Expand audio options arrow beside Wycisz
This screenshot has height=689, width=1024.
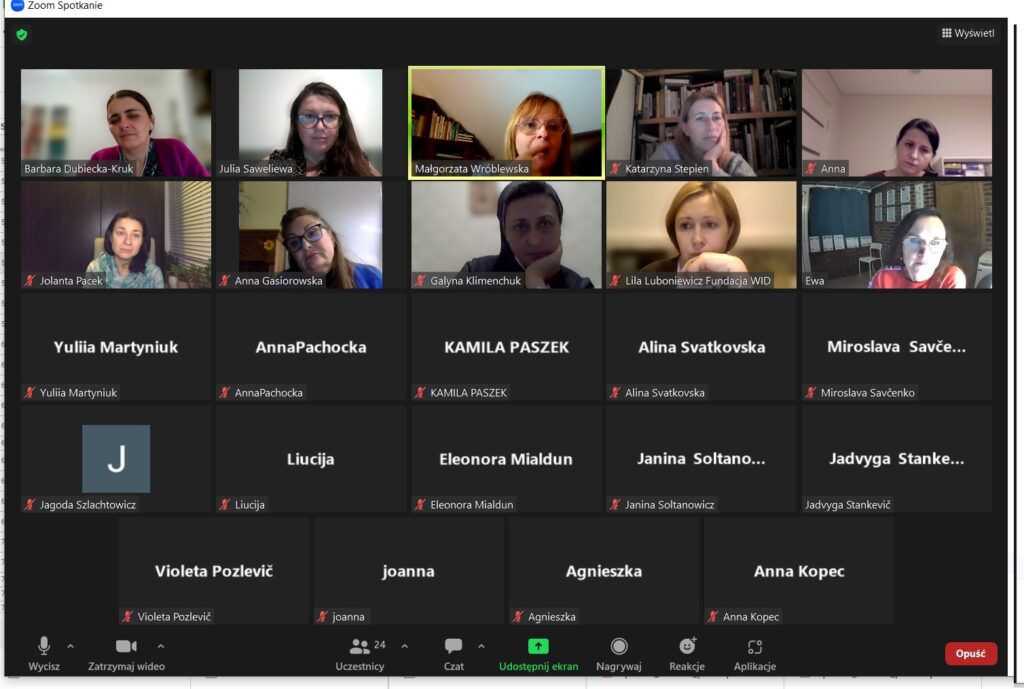[71, 647]
